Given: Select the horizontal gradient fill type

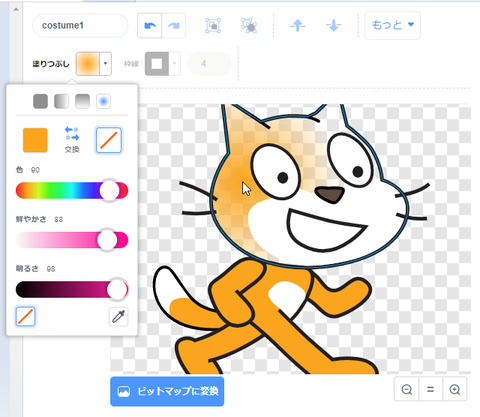Looking at the screenshot, I should click(61, 101).
